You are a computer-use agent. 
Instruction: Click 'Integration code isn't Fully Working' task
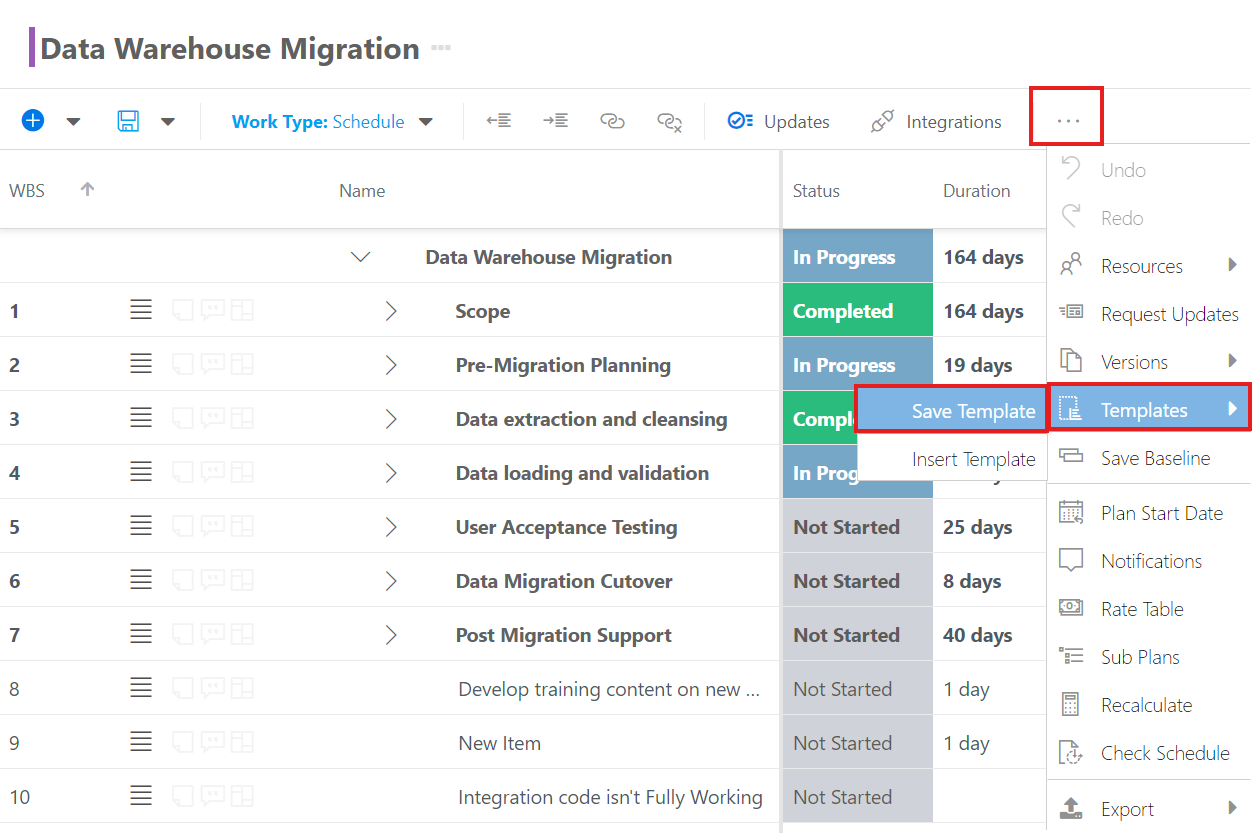click(x=610, y=797)
